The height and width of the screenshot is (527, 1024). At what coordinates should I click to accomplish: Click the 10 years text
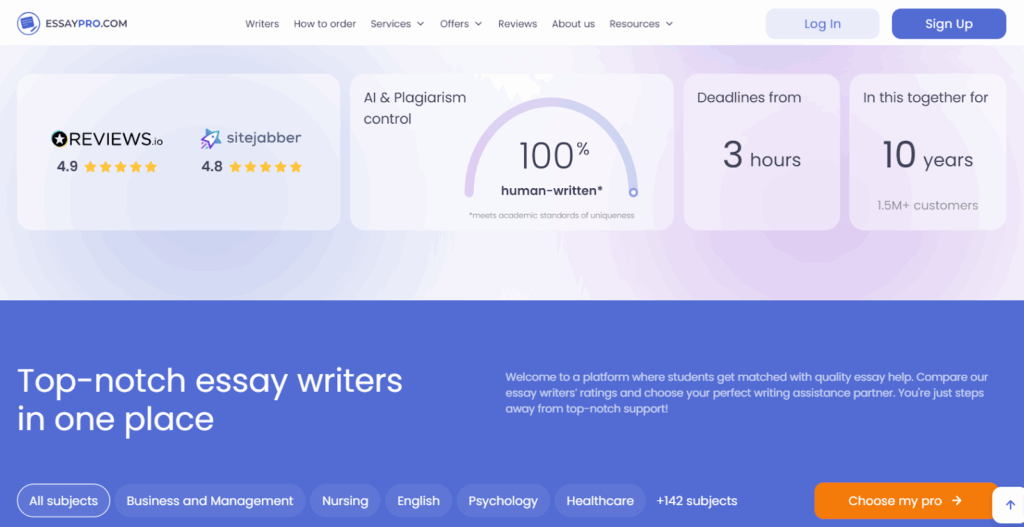point(927,157)
